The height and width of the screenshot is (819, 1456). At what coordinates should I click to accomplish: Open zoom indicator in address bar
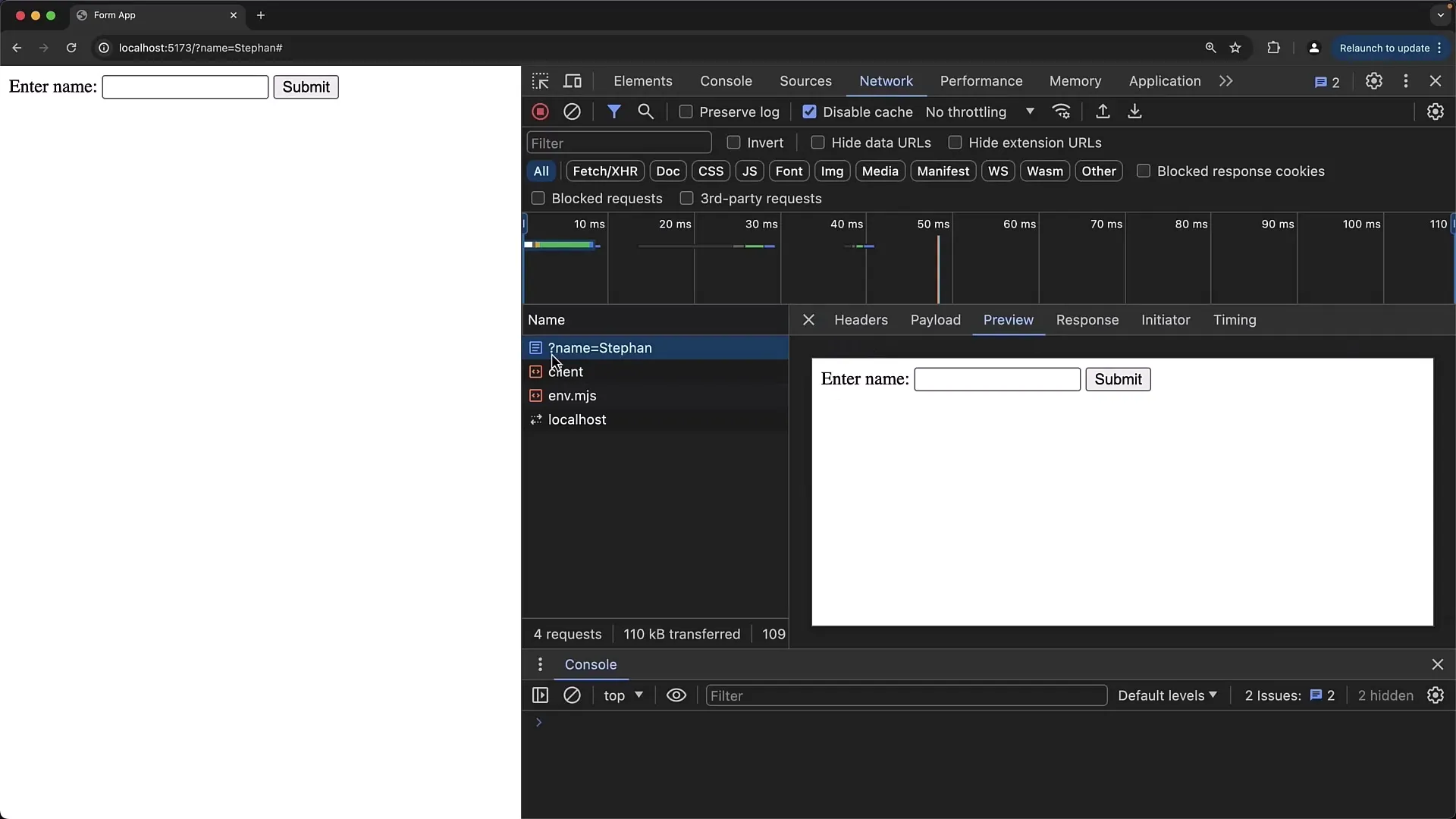[x=1210, y=48]
